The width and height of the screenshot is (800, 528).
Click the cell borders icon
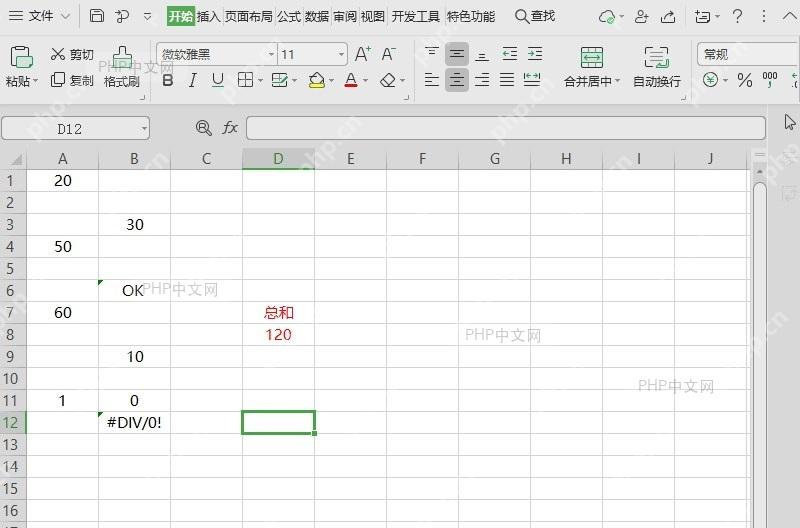[245, 80]
